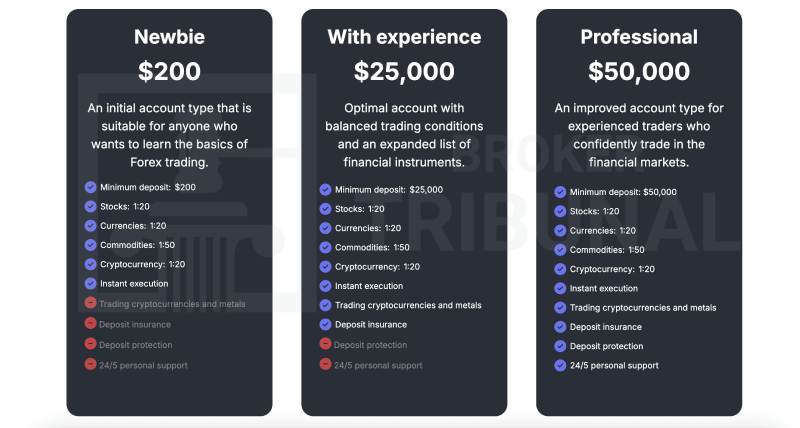Click the checkmark next to With experience Instant execution
This screenshot has height=428, width=800.
326,286
